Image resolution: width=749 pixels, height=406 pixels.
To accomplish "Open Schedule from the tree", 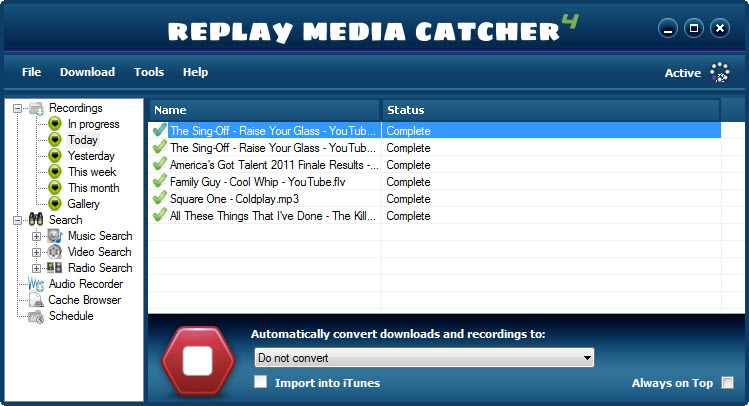I will point(71,316).
